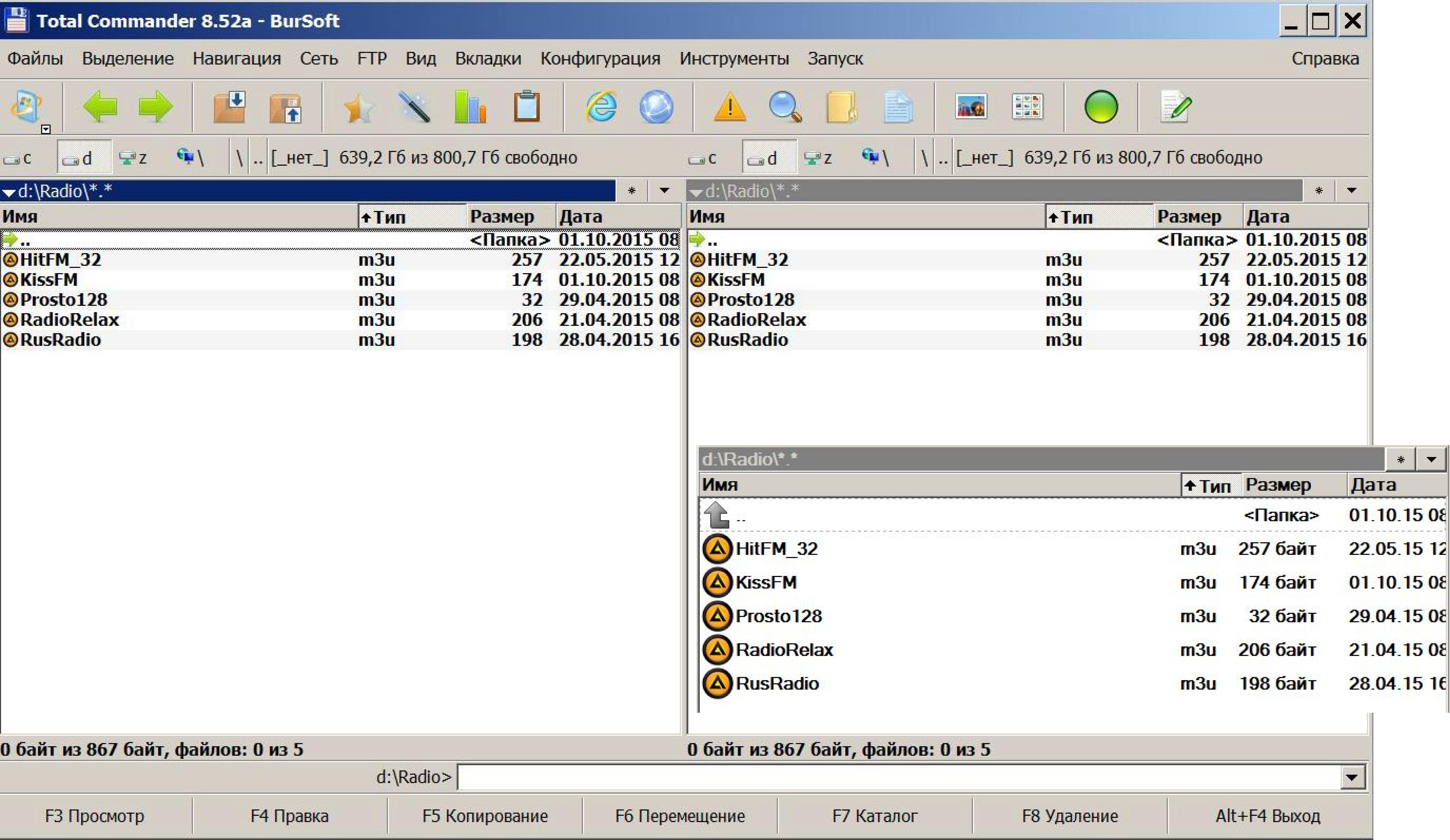Open the Вкладки menu

488,59
